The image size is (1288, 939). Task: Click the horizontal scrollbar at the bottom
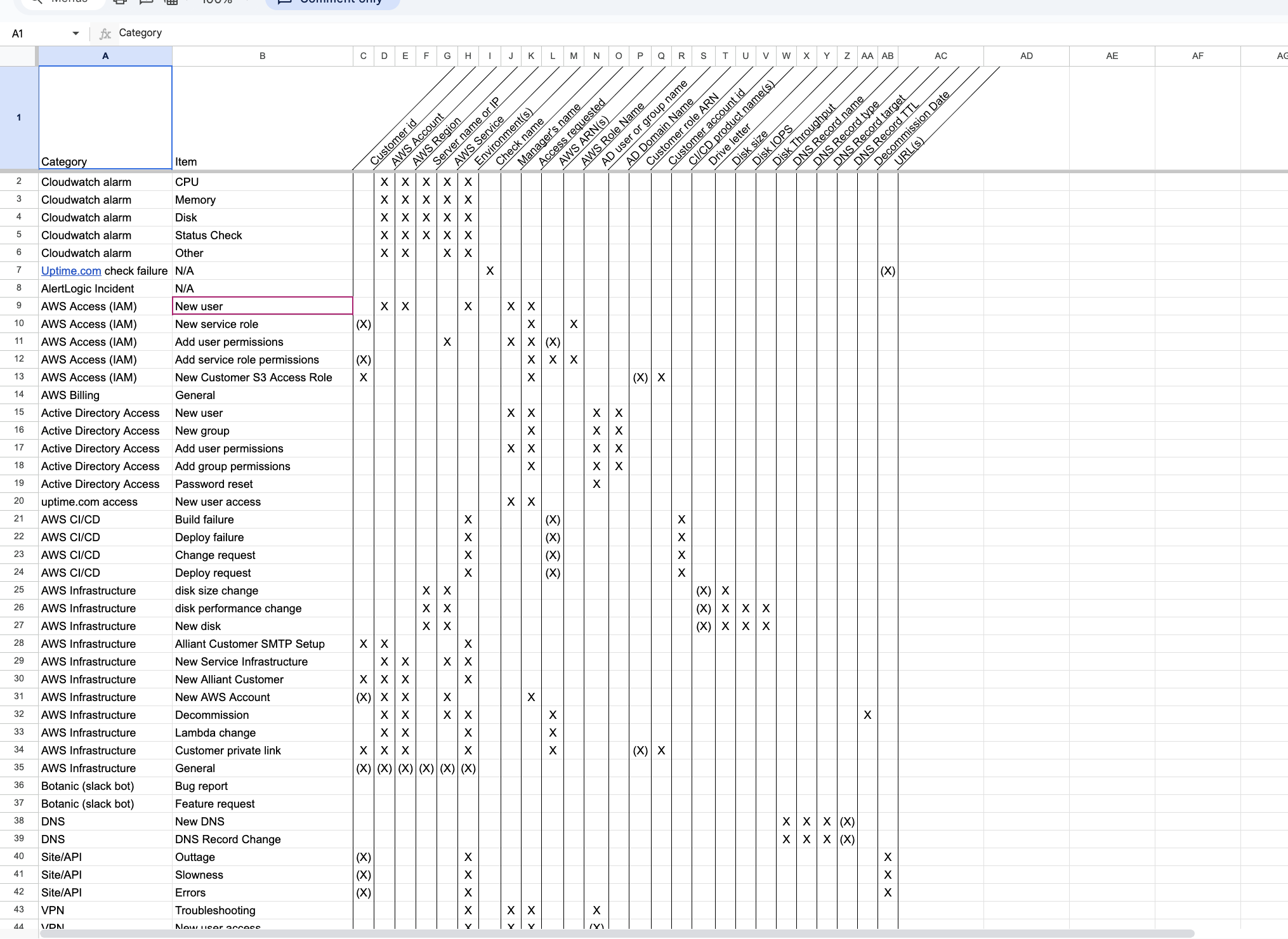pos(617,933)
